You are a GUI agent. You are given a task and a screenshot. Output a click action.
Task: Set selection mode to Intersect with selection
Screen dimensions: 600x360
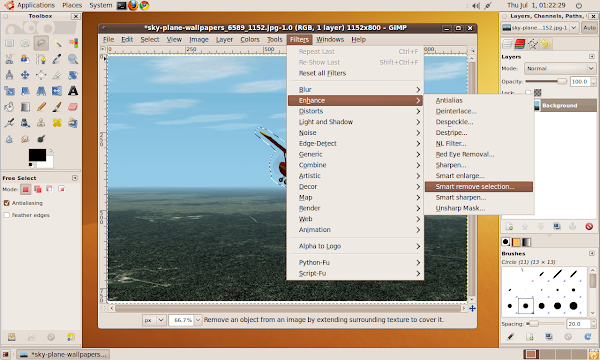click(x=62, y=189)
